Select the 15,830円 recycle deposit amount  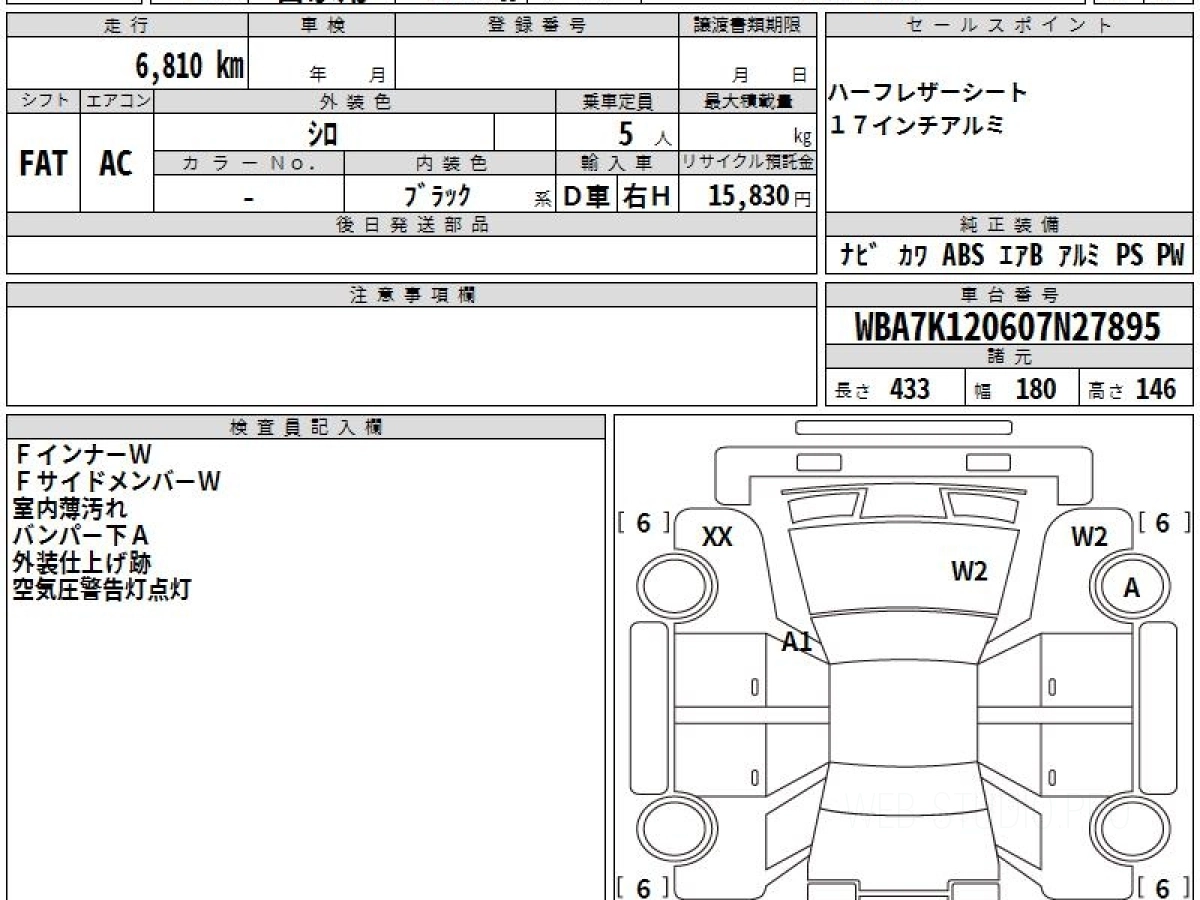pos(760,196)
